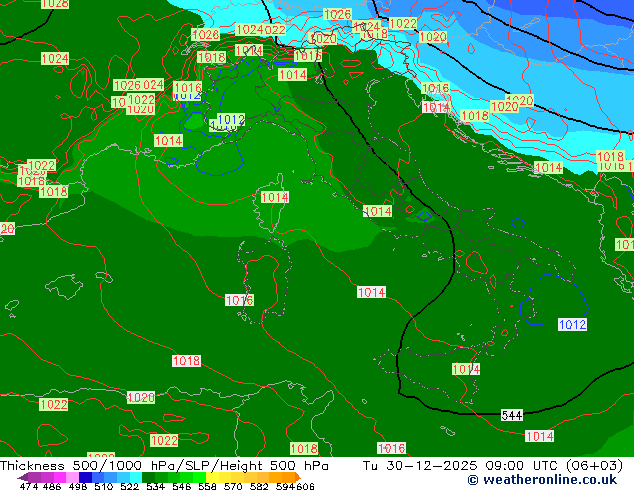Screen dimensions: 634x490
Task: Click the blue '1012' label over the Gulf of Genoa
Action: tap(231, 120)
